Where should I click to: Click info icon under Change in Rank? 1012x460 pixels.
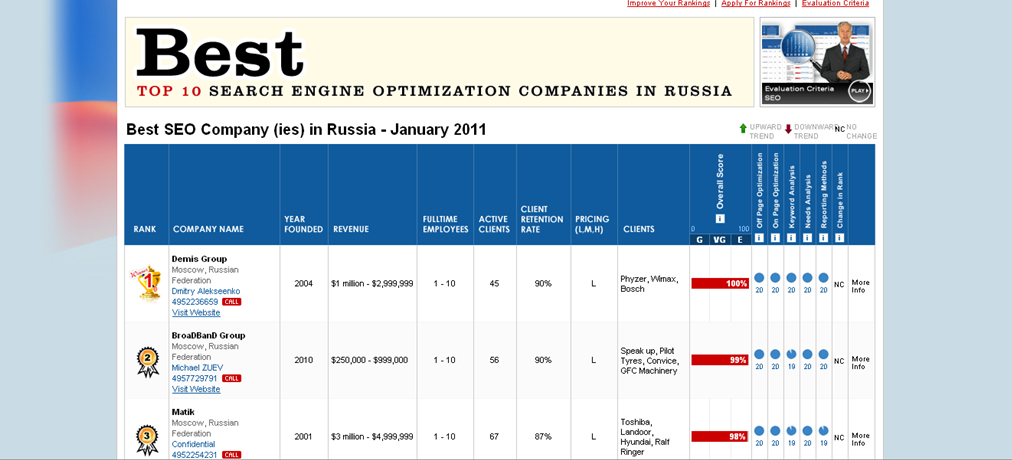[839, 238]
